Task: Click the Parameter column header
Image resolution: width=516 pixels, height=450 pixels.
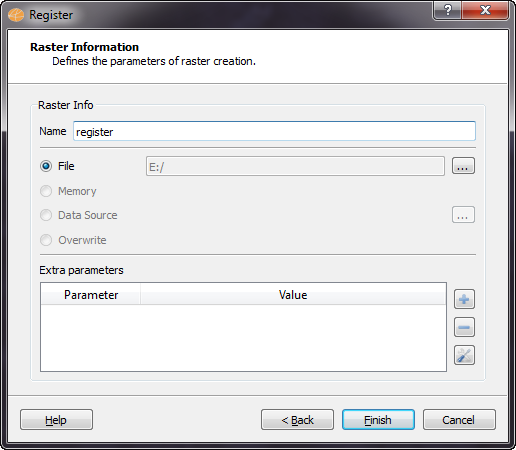Action: (x=91, y=295)
